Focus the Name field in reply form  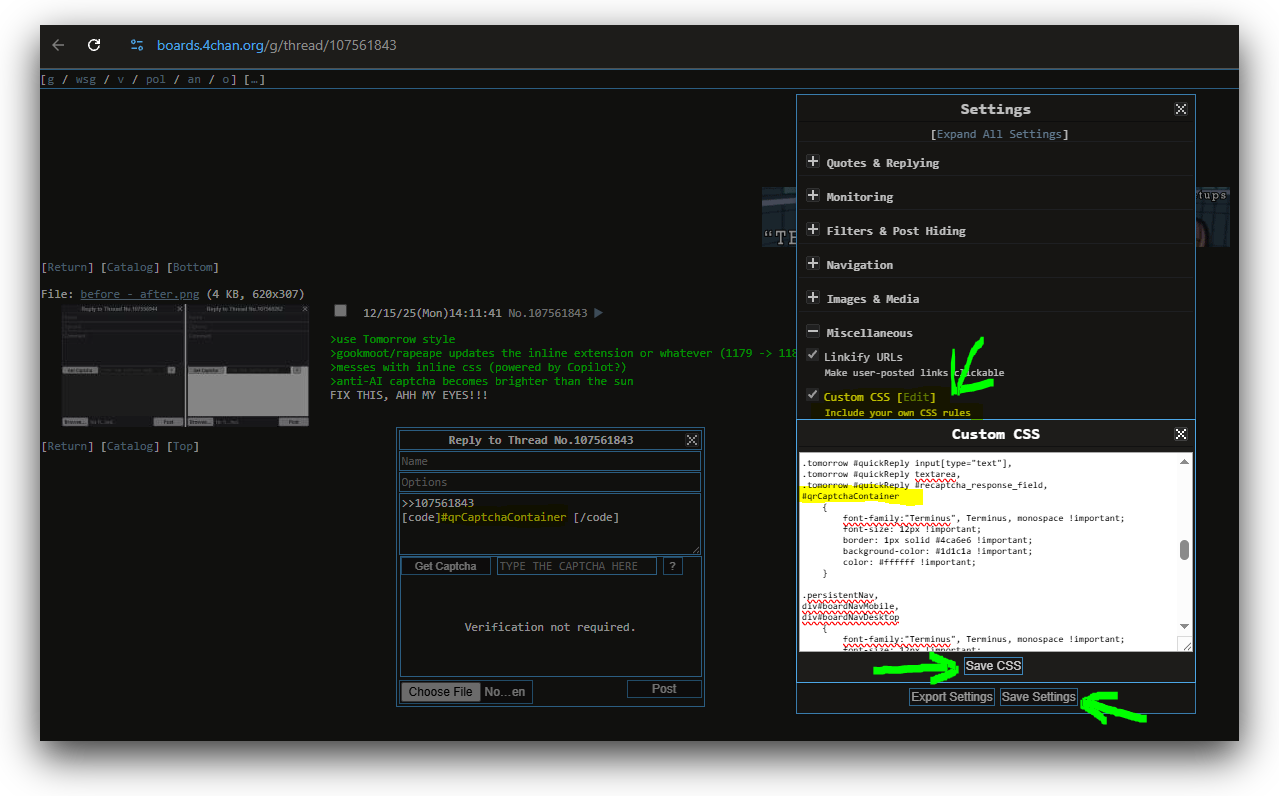(x=550, y=461)
